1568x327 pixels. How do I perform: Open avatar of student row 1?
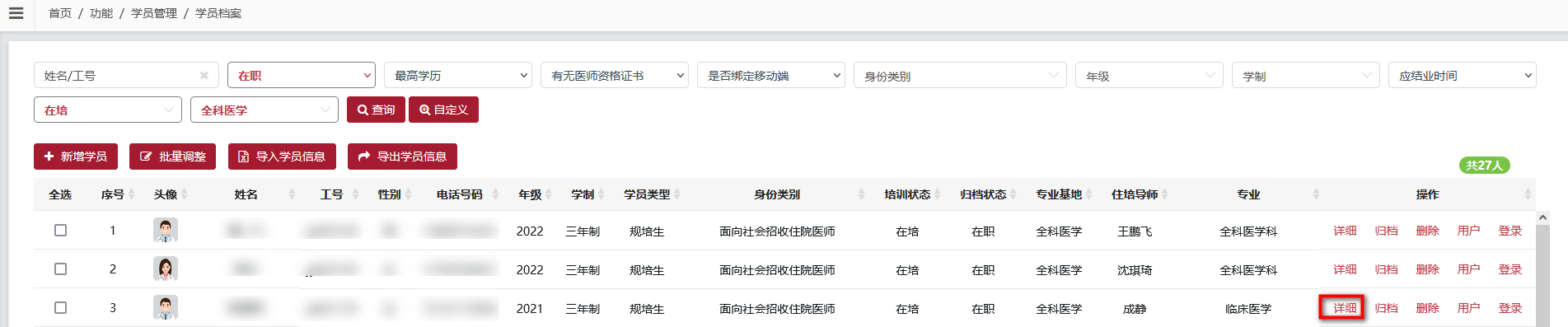pyautogui.click(x=166, y=230)
